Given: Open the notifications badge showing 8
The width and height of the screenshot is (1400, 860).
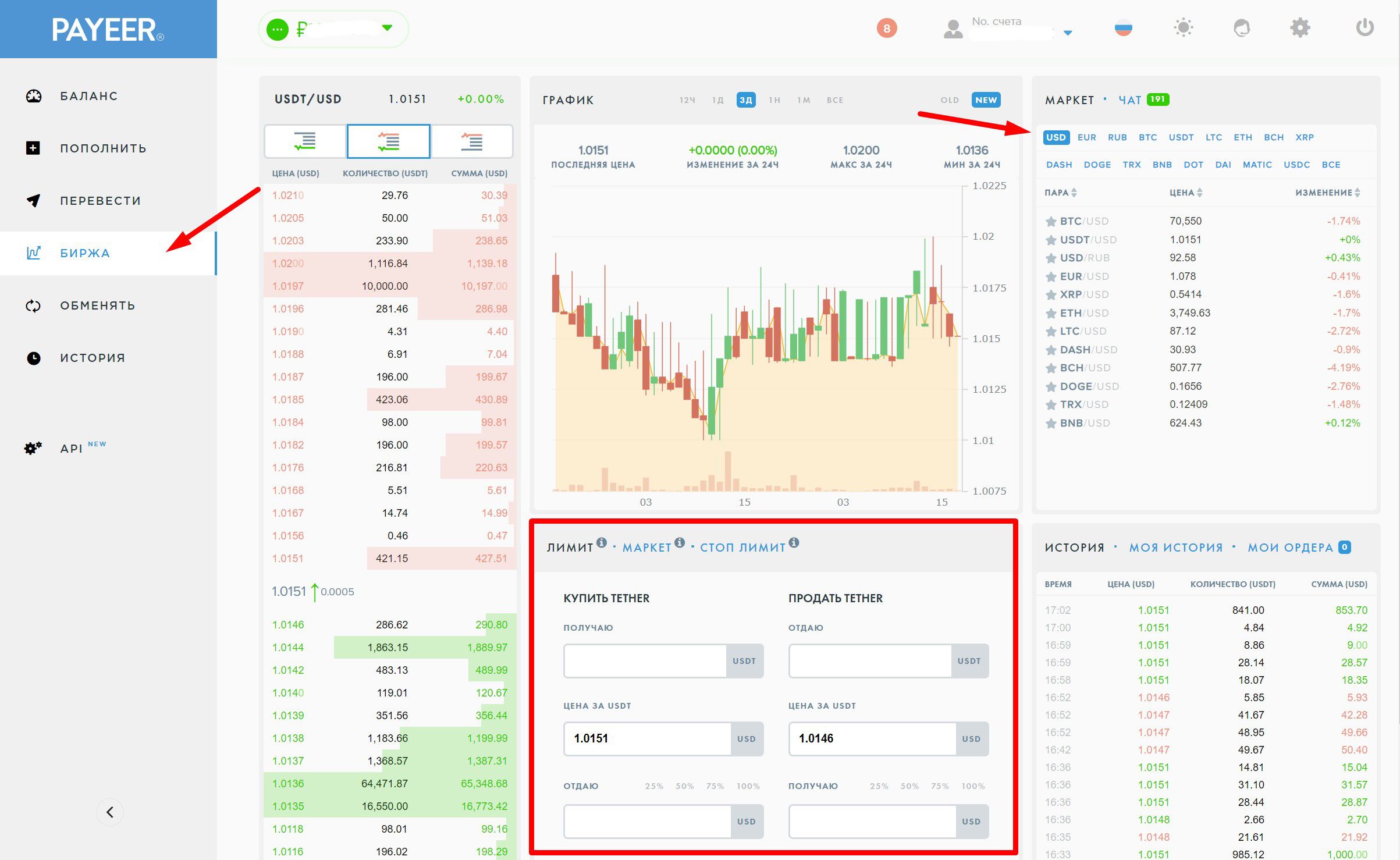Looking at the screenshot, I should [x=886, y=28].
